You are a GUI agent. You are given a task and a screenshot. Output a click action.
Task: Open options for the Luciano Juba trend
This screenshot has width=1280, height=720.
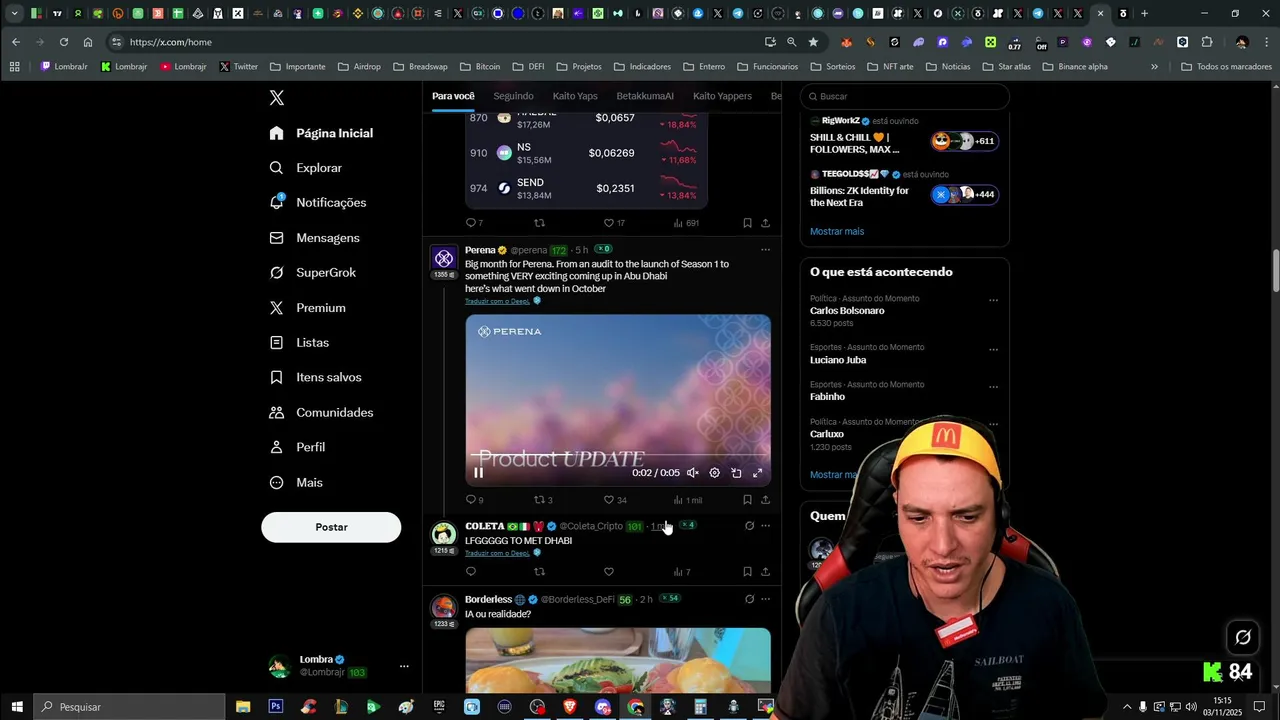[x=993, y=350]
